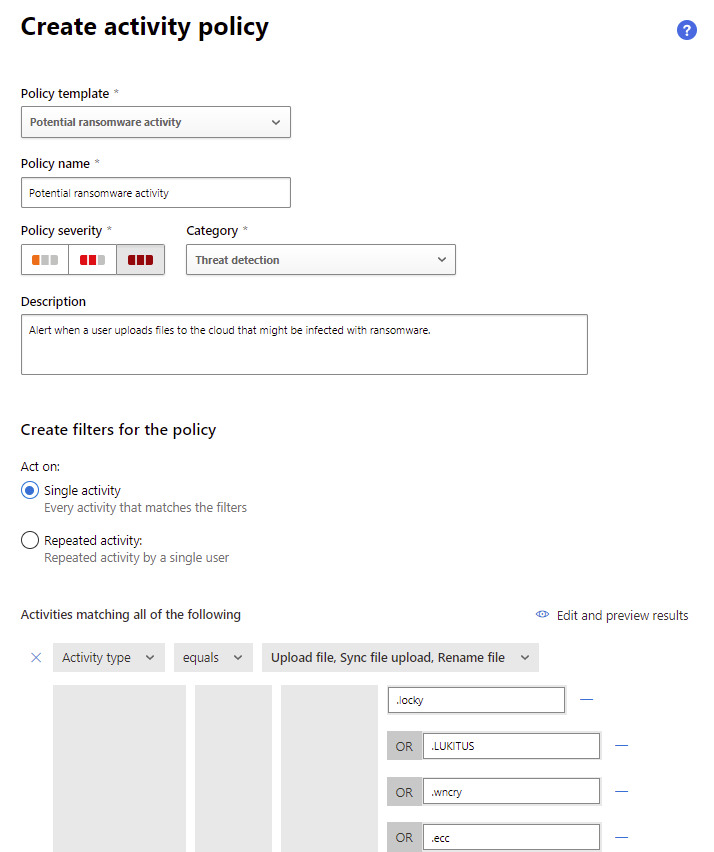The image size is (714, 852).
Task: Expand the Activity type filter dropdown
Action: point(109,657)
